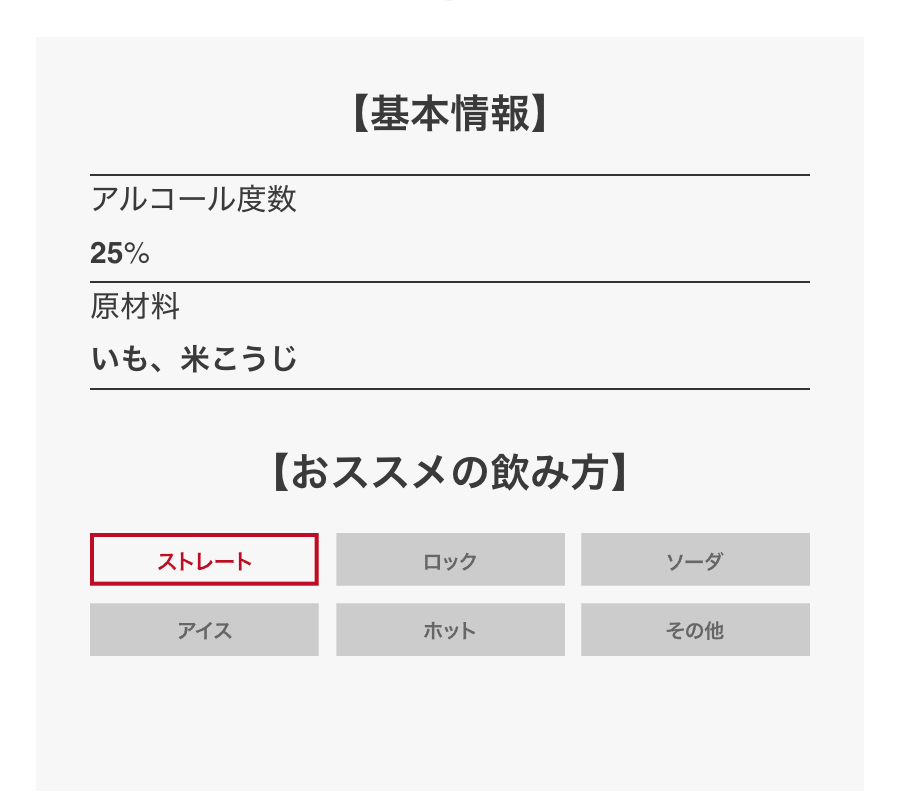Click the word 米こうじ in ingredients
Viewport: 900px width, 812px height.
pyautogui.click(x=239, y=359)
